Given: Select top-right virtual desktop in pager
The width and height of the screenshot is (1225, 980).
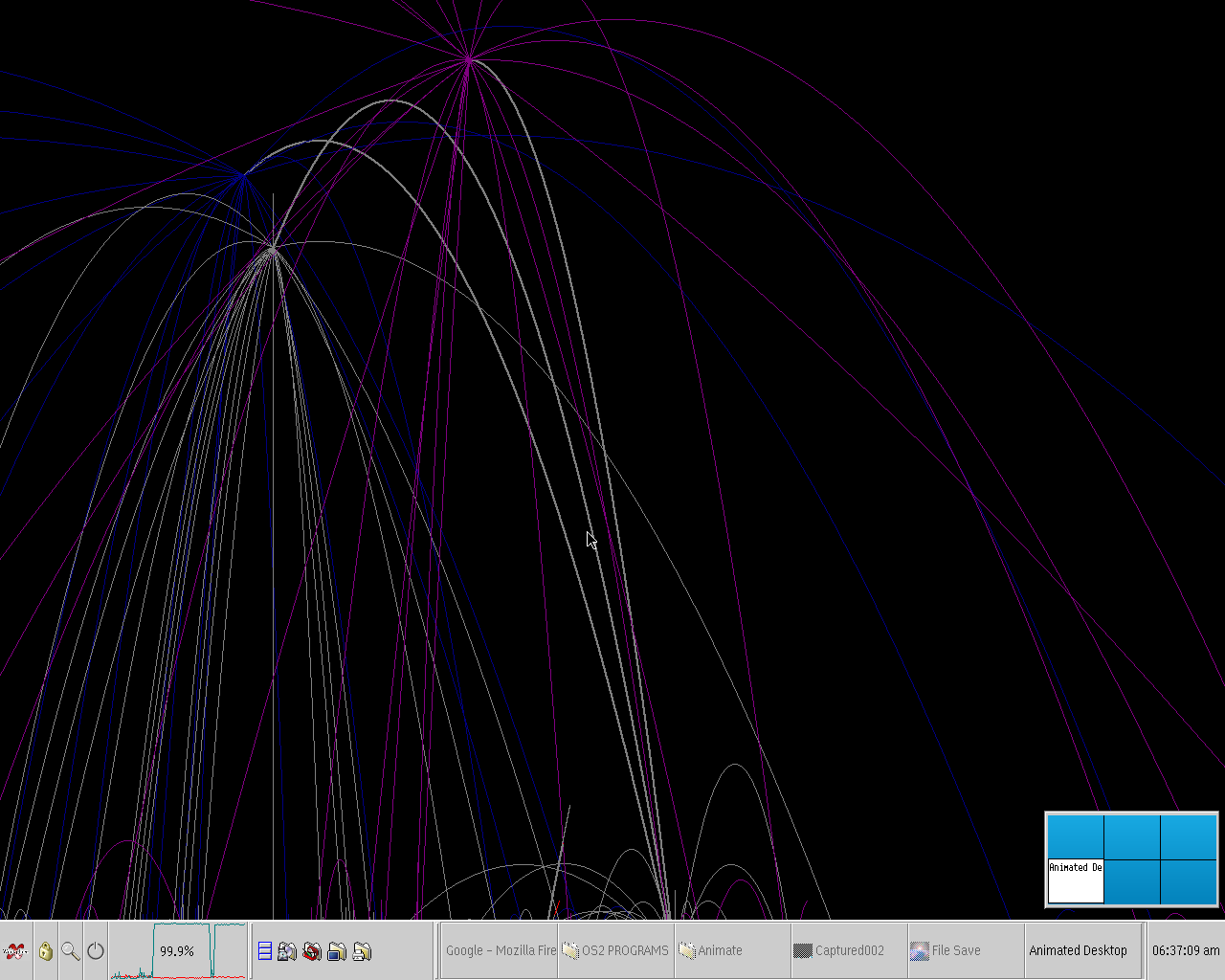Looking at the screenshot, I should click(1188, 837).
